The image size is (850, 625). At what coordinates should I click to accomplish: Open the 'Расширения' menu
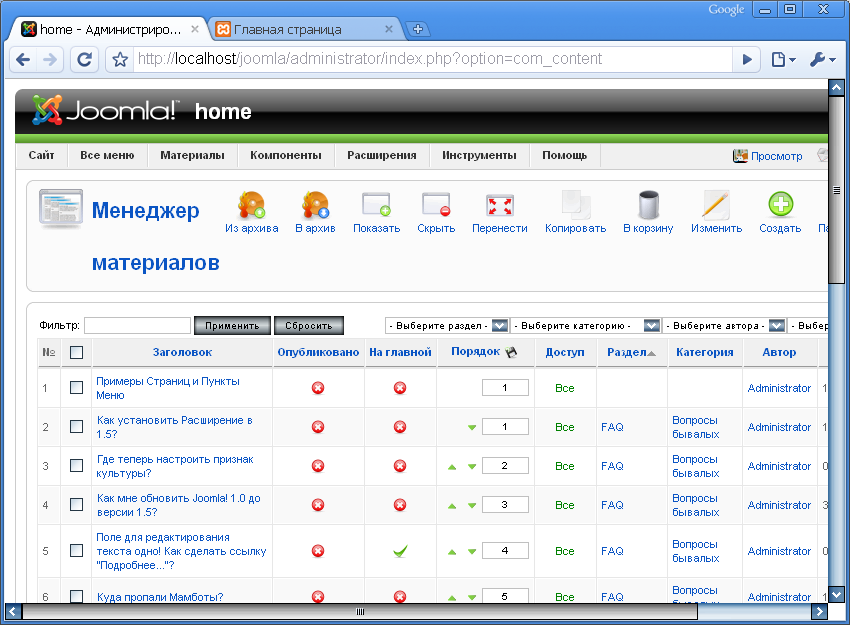coord(382,155)
